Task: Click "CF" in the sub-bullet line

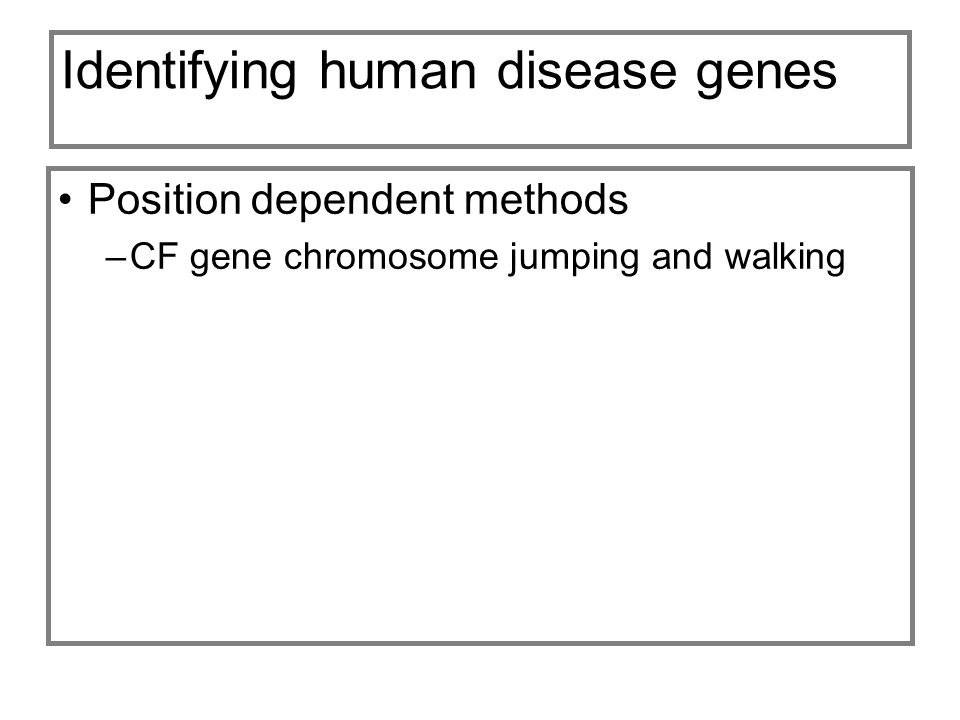Action: 154,256
